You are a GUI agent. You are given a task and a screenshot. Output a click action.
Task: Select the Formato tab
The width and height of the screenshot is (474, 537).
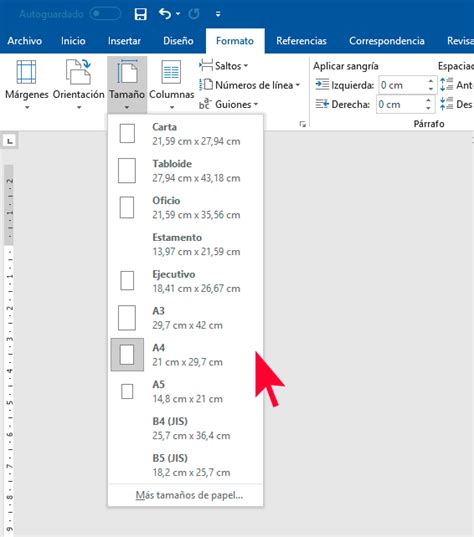coord(235,41)
